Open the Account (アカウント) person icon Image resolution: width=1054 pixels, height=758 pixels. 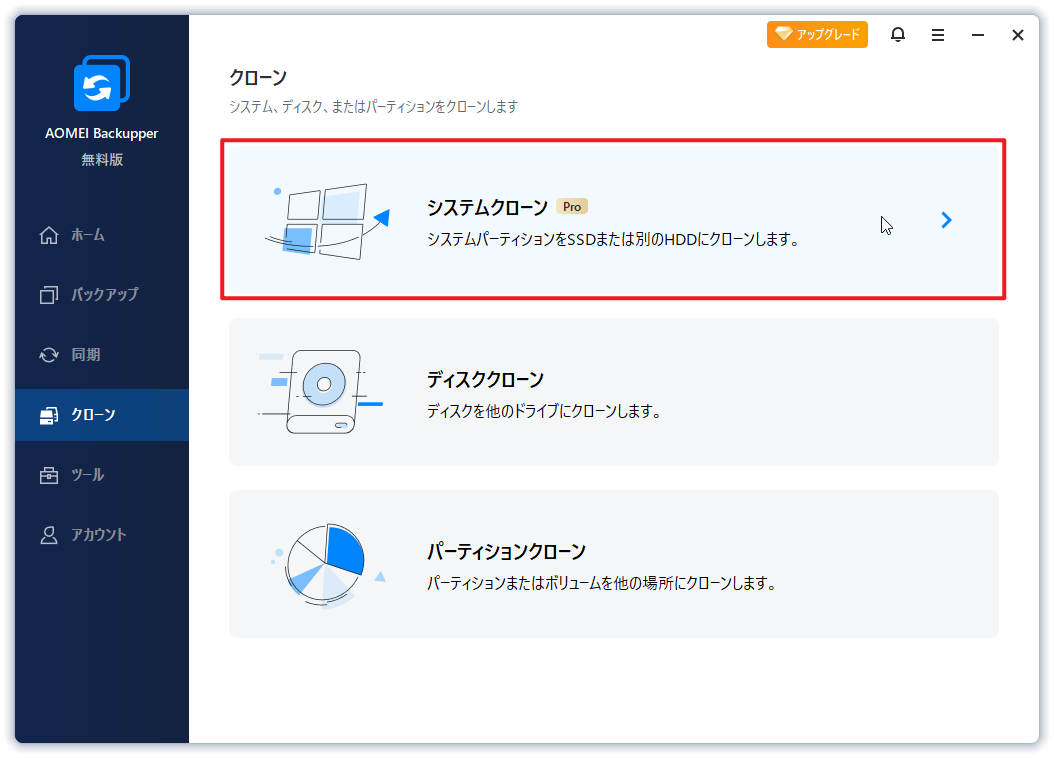[x=49, y=535]
